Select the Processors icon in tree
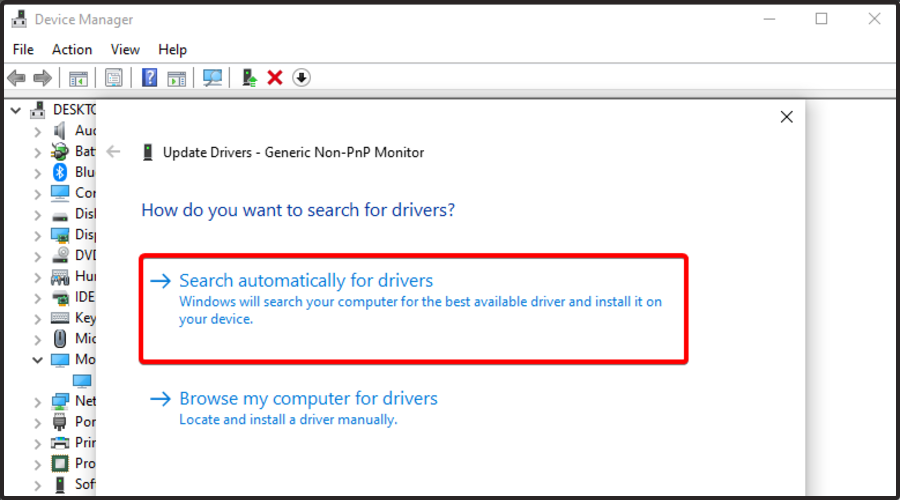Viewport: 900px width, 500px height. pos(60,463)
